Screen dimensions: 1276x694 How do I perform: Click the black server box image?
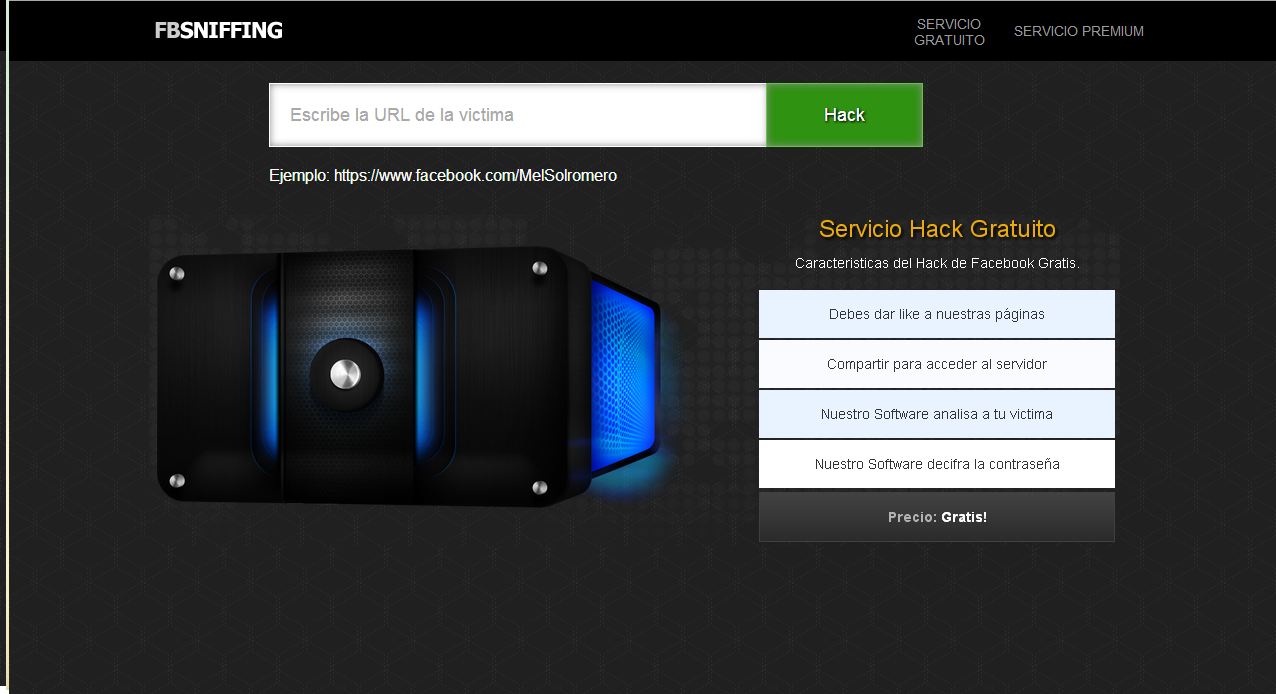point(410,376)
